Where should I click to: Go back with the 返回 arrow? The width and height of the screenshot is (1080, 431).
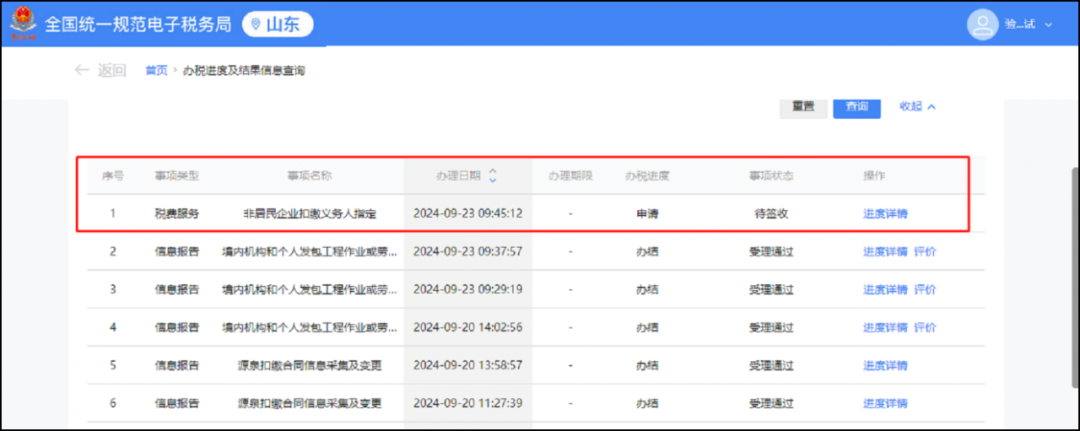click(101, 70)
